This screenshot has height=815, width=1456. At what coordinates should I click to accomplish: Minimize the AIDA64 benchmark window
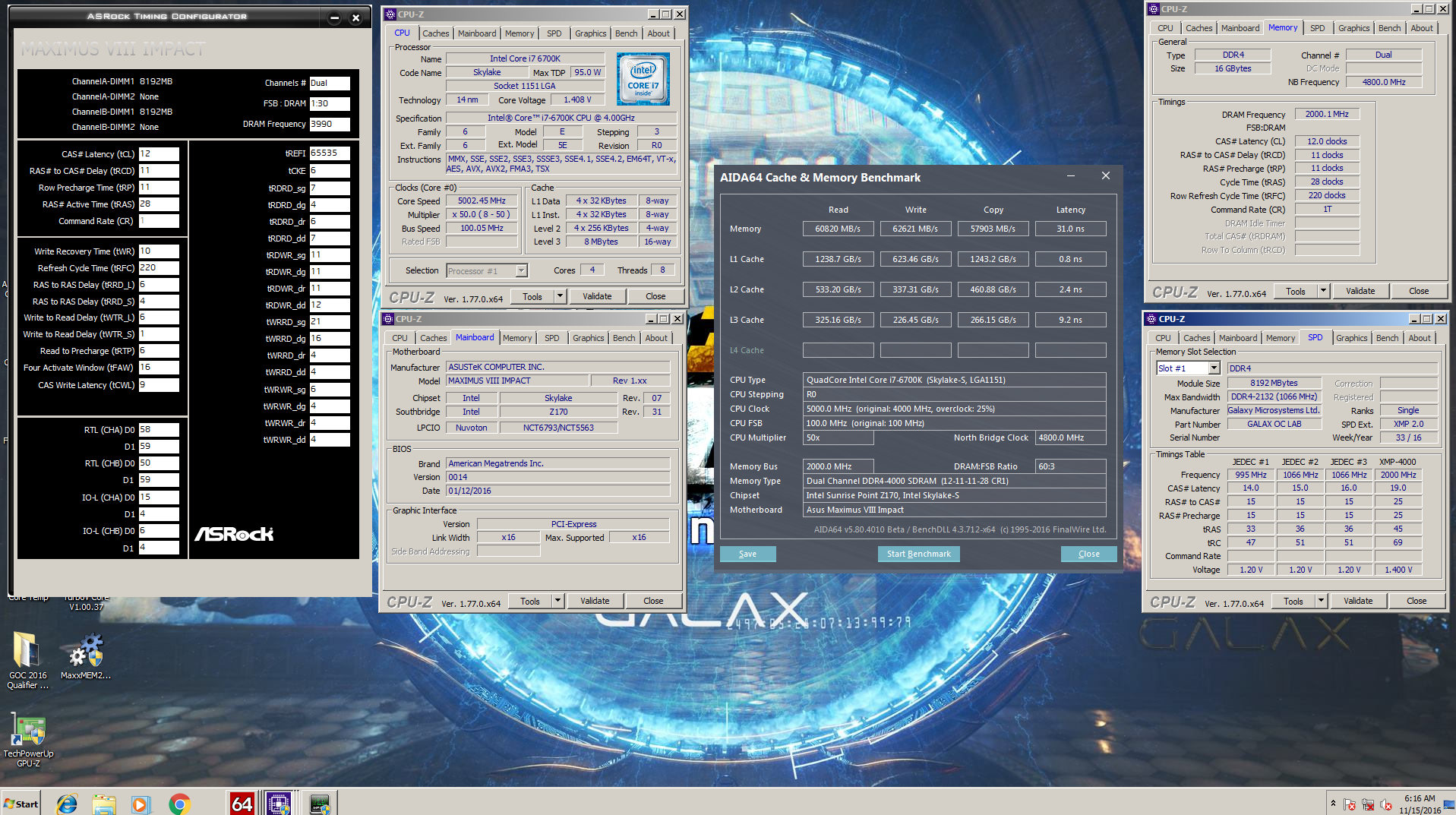point(1070,176)
